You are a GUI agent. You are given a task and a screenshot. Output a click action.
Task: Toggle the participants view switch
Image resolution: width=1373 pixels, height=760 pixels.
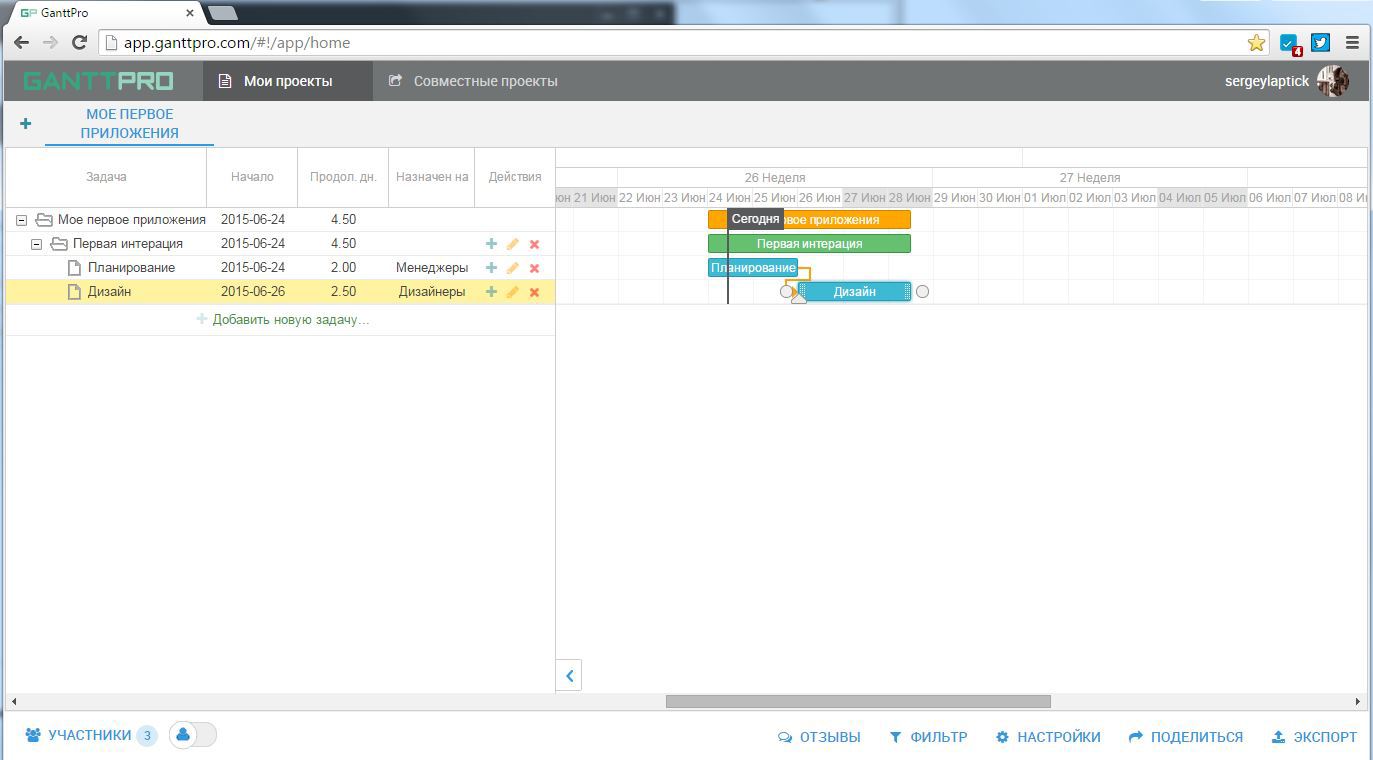tap(193, 735)
